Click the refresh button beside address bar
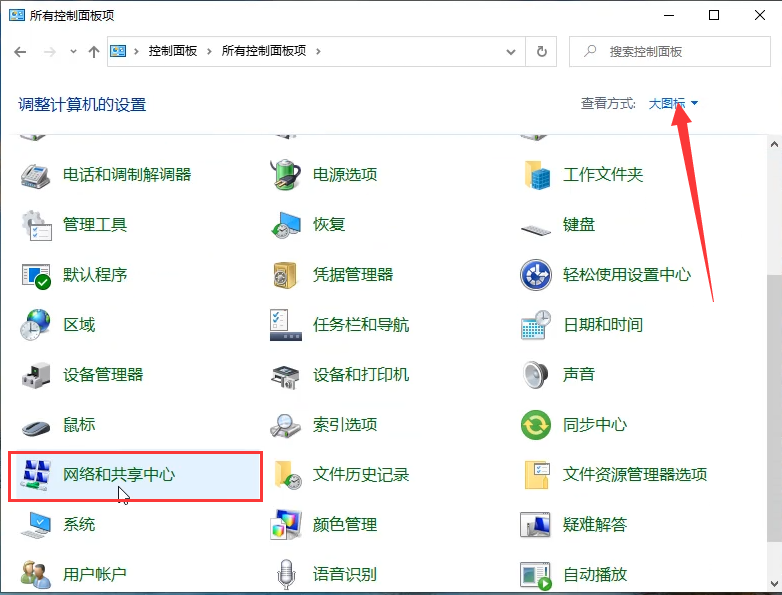 tap(542, 51)
